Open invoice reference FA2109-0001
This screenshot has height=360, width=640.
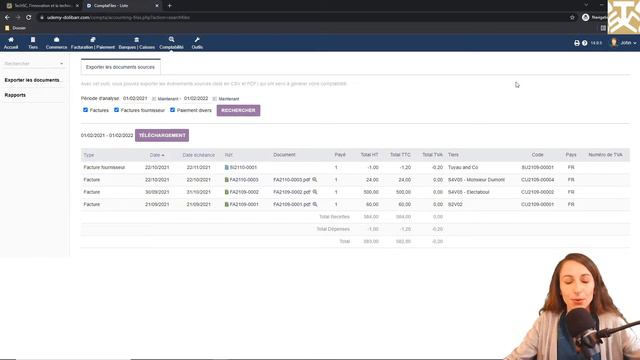[x=244, y=204]
